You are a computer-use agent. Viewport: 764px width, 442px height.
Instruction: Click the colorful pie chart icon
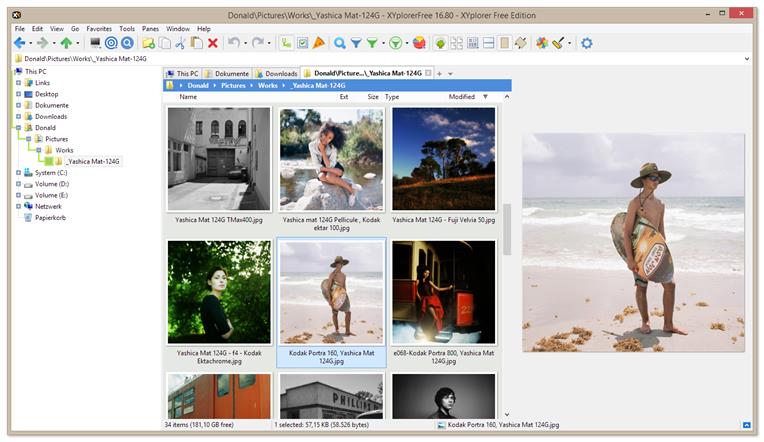coord(419,43)
